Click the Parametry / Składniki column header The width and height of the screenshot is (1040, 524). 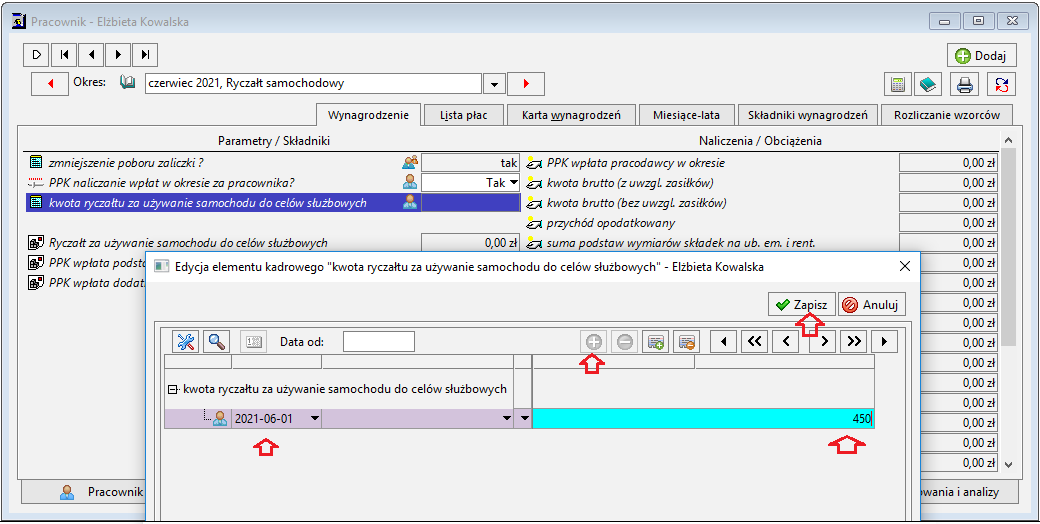tap(274, 141)
